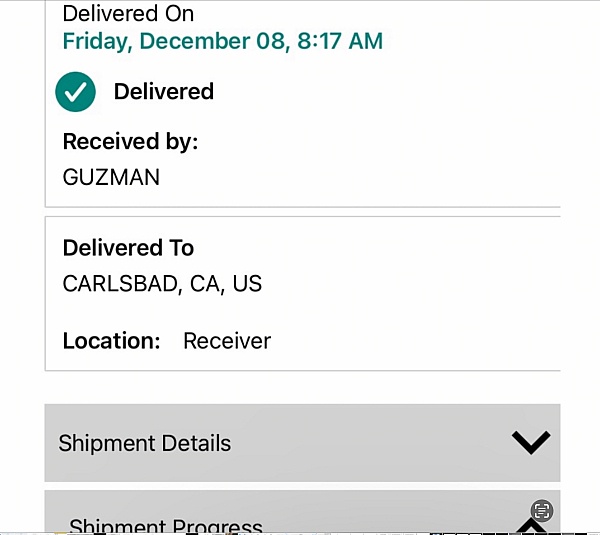The height and width of the screenshot is (535, 600).
Task: Select the "Received by:" label
Action: 130,142
